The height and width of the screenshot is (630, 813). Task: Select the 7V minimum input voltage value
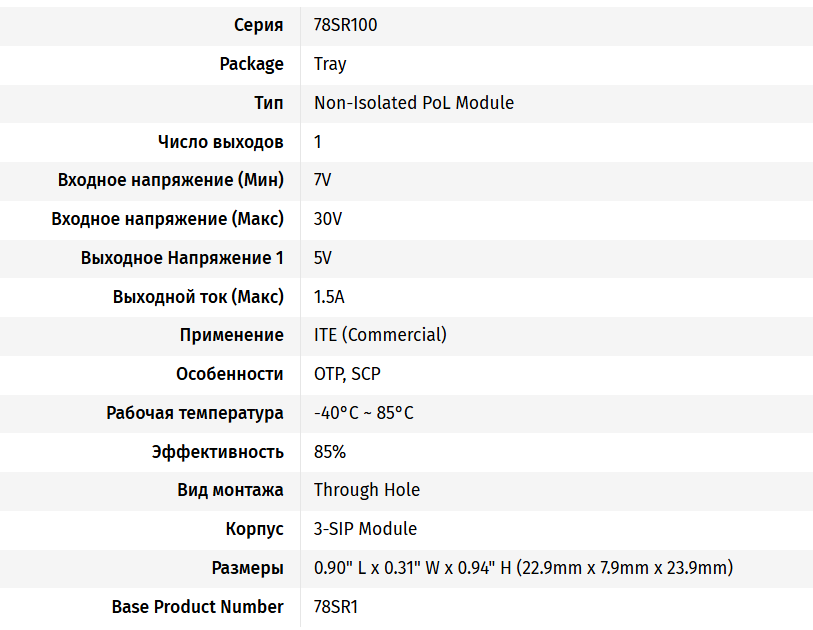pos(322,180)
